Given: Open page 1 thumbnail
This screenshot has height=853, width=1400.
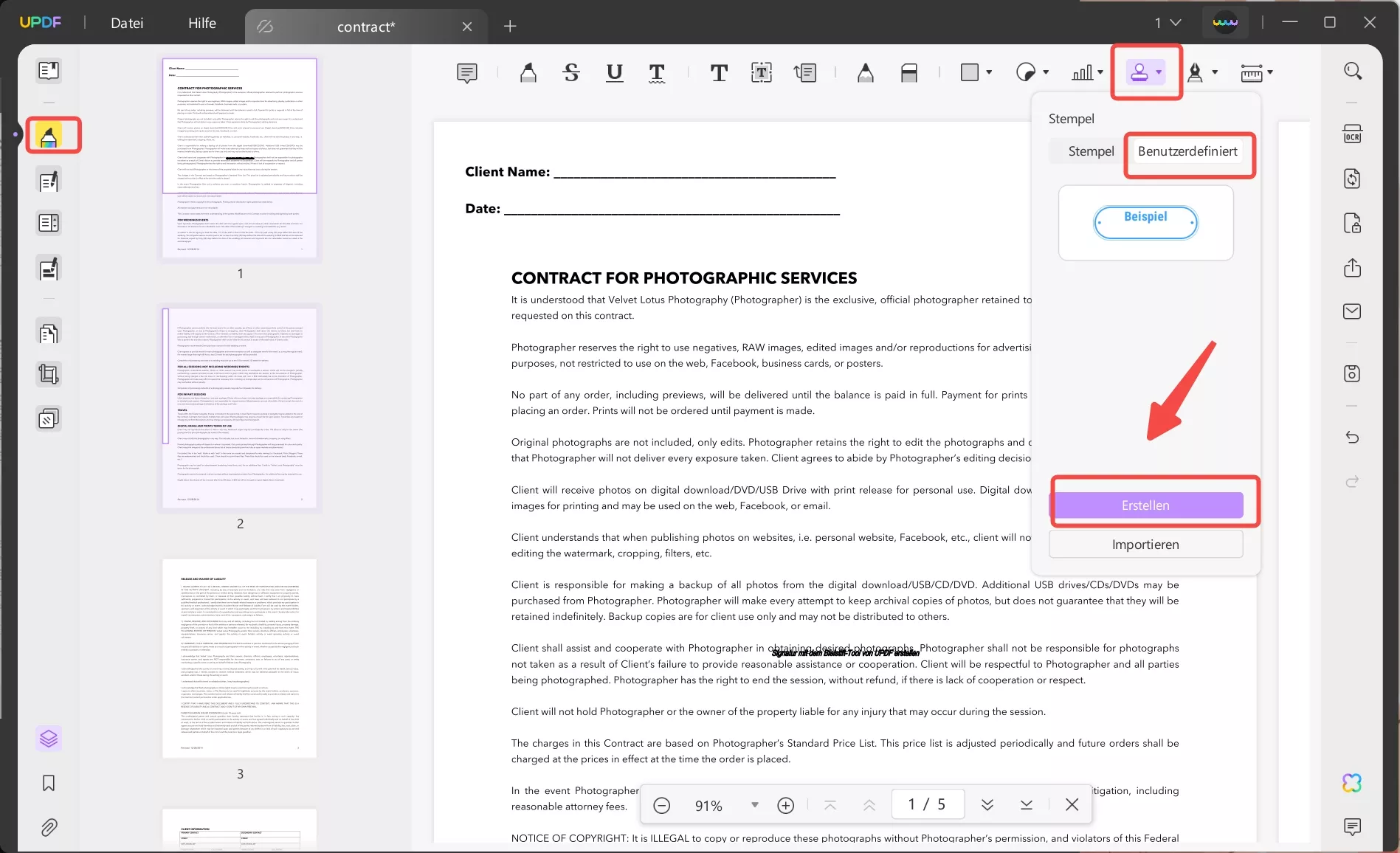Looking at the screenshot, I should (x=240, y=157).
